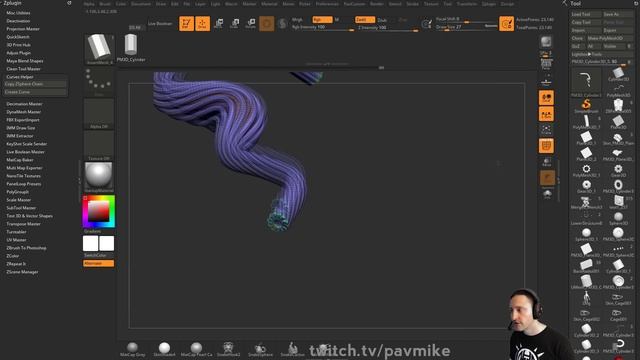Toggle the M material channel button
Screen dimensions: 640x360
click(337, 20)
